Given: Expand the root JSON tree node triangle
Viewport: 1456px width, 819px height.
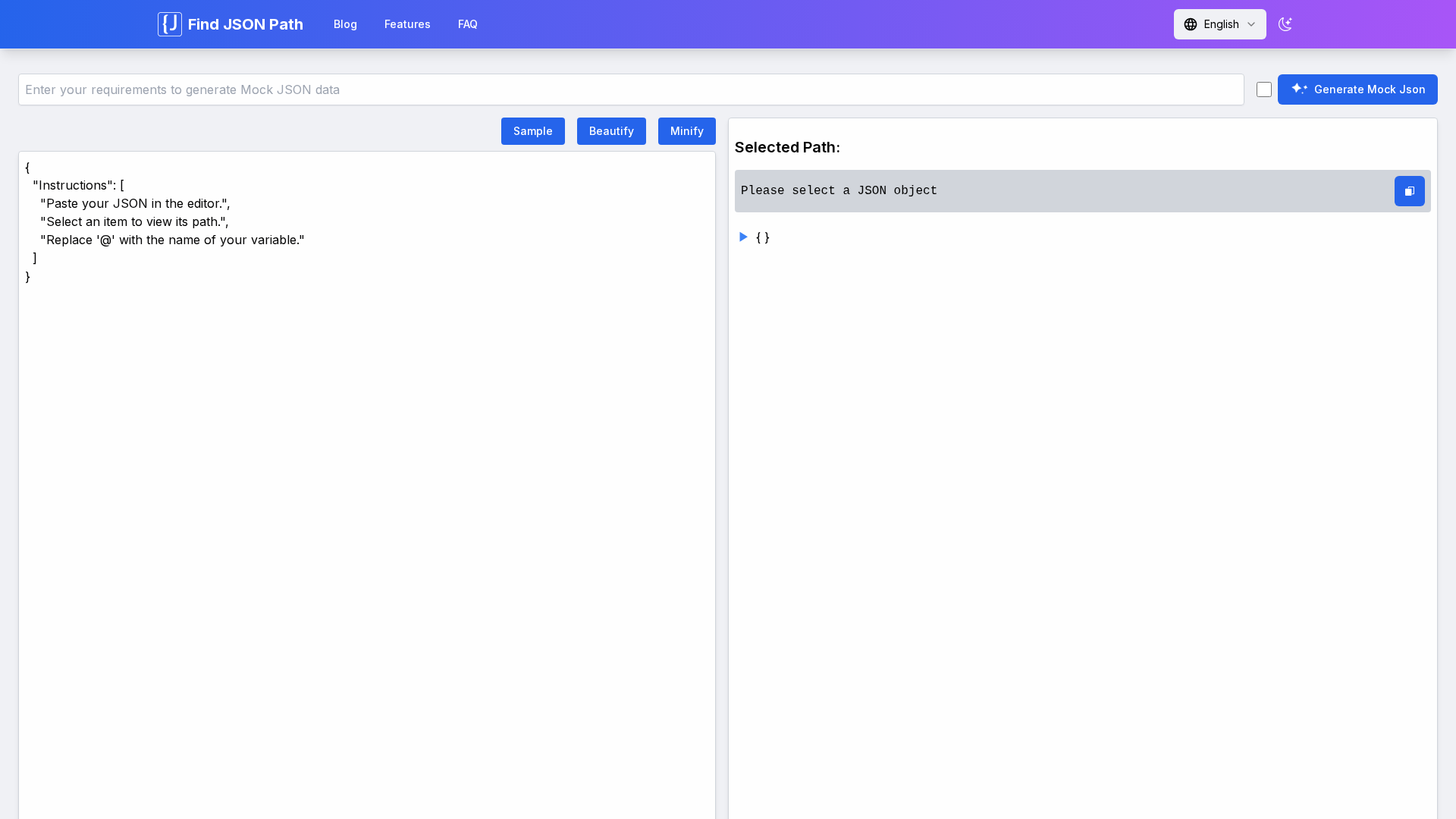Looking at the screenshot, I should point(743,237).
